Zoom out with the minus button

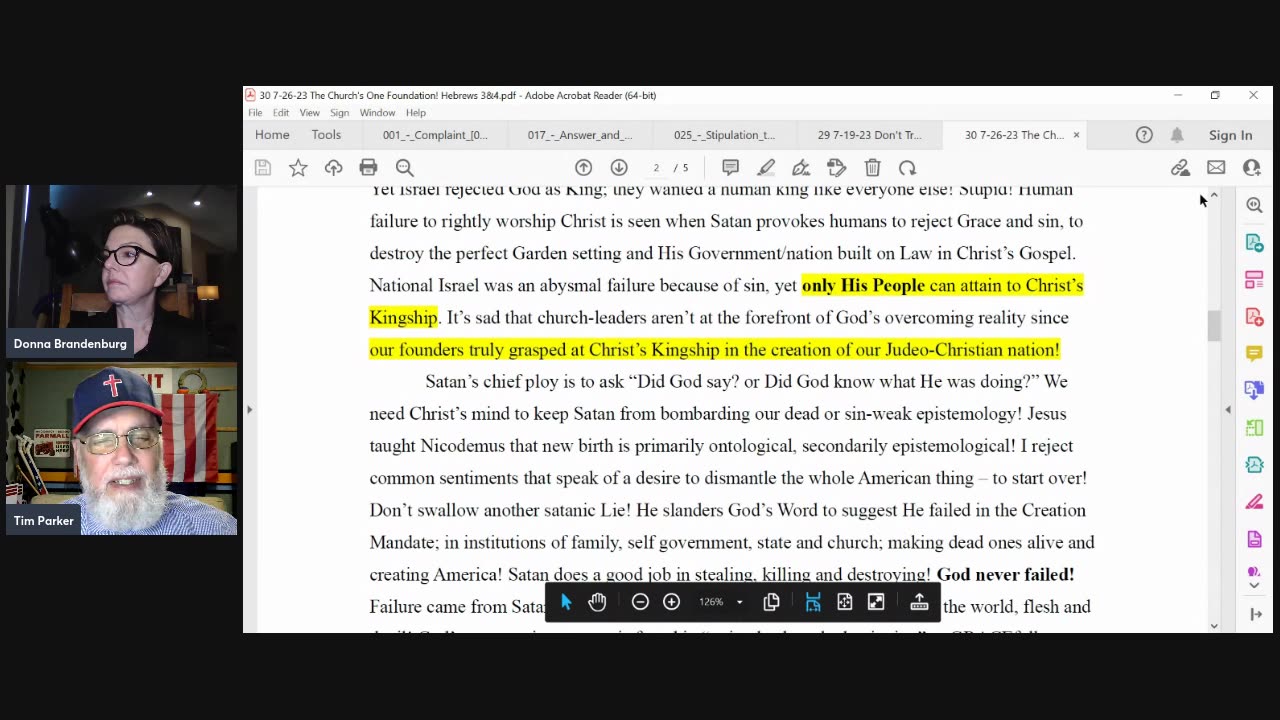tap(640, 602)
